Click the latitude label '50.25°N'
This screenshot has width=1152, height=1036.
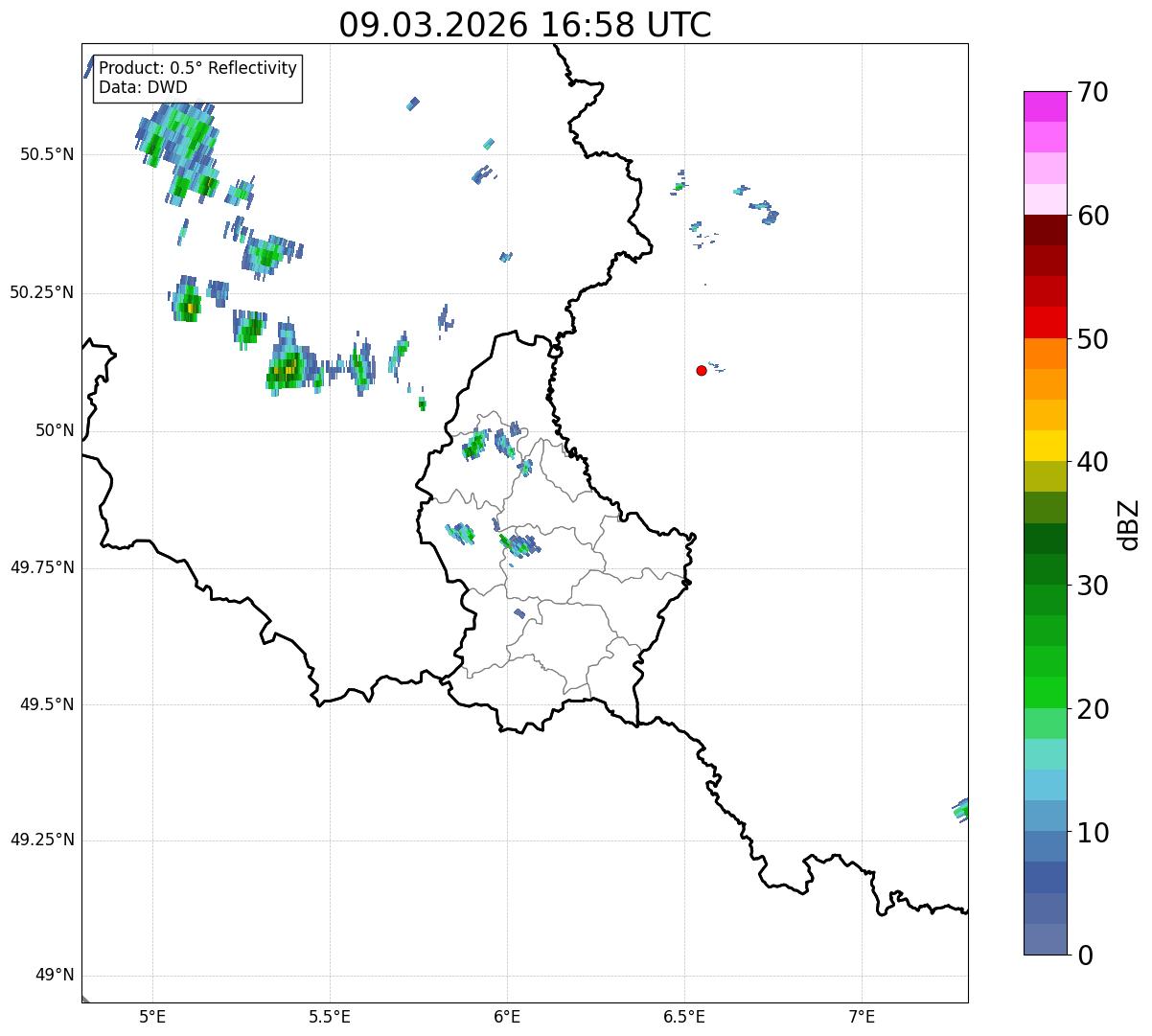pos(42,292)
